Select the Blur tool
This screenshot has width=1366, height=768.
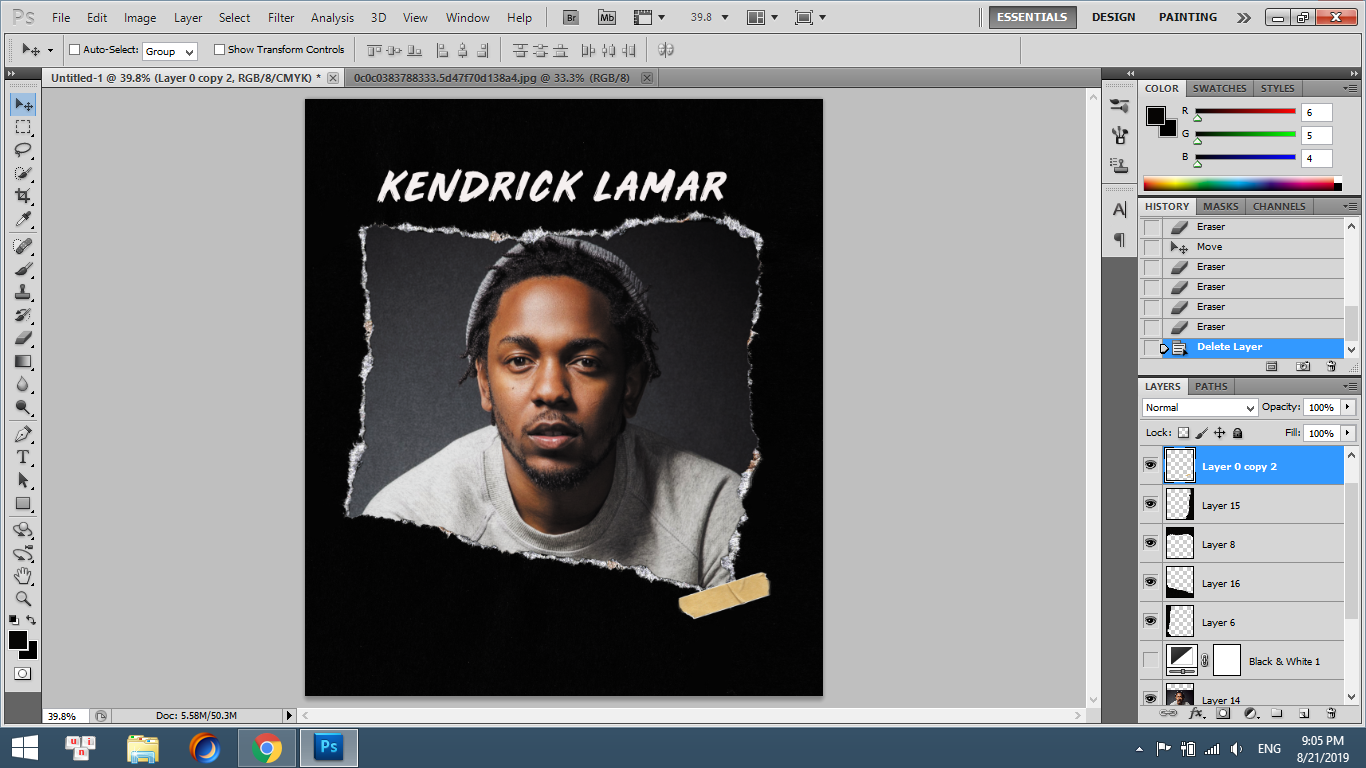23,384
